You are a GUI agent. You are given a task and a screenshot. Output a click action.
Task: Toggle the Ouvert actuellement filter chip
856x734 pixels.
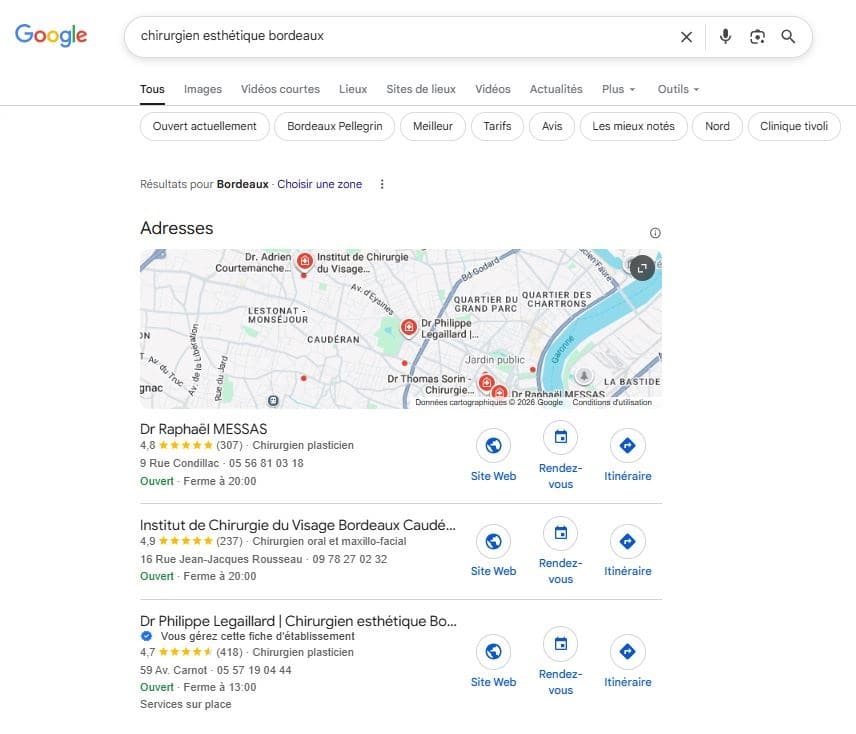pos(205,127)
